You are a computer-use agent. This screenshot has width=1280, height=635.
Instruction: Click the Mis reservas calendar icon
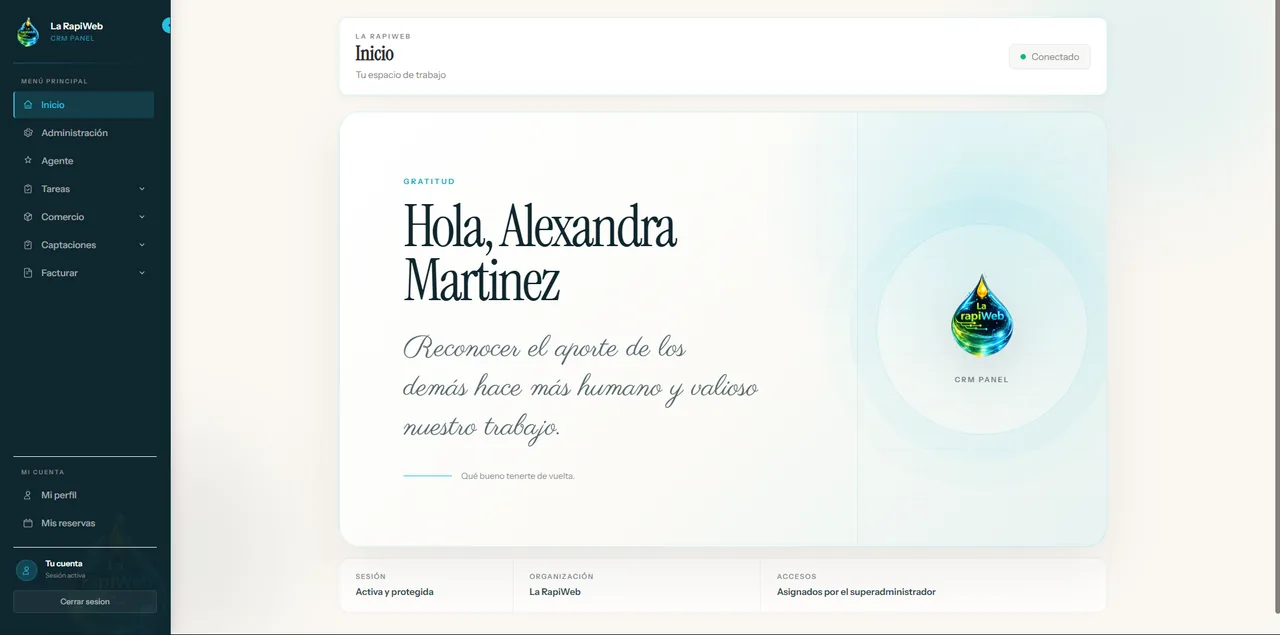pos(28,523)
